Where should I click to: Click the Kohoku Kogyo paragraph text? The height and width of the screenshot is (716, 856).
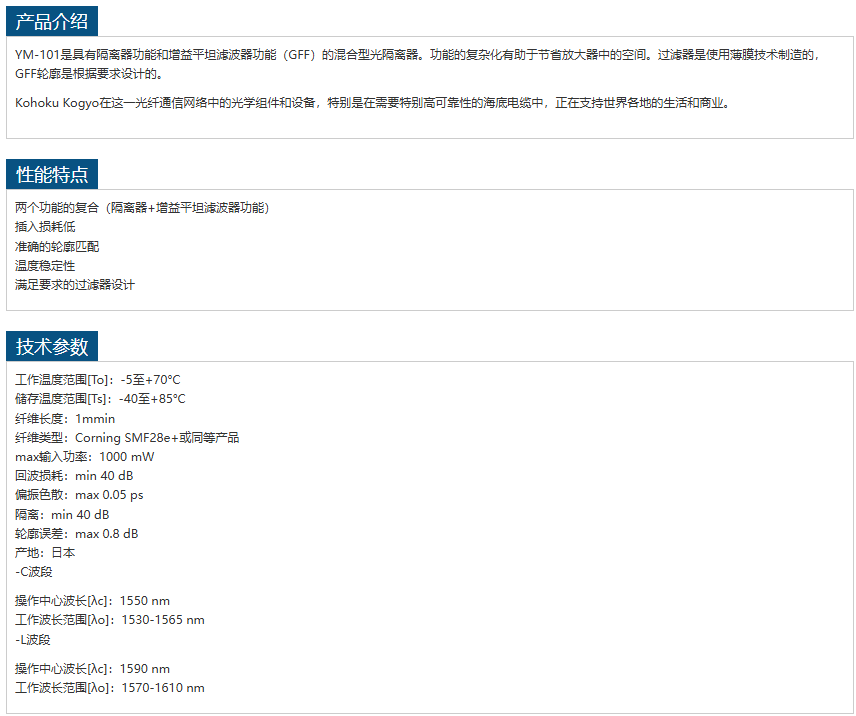pos(372,102)
